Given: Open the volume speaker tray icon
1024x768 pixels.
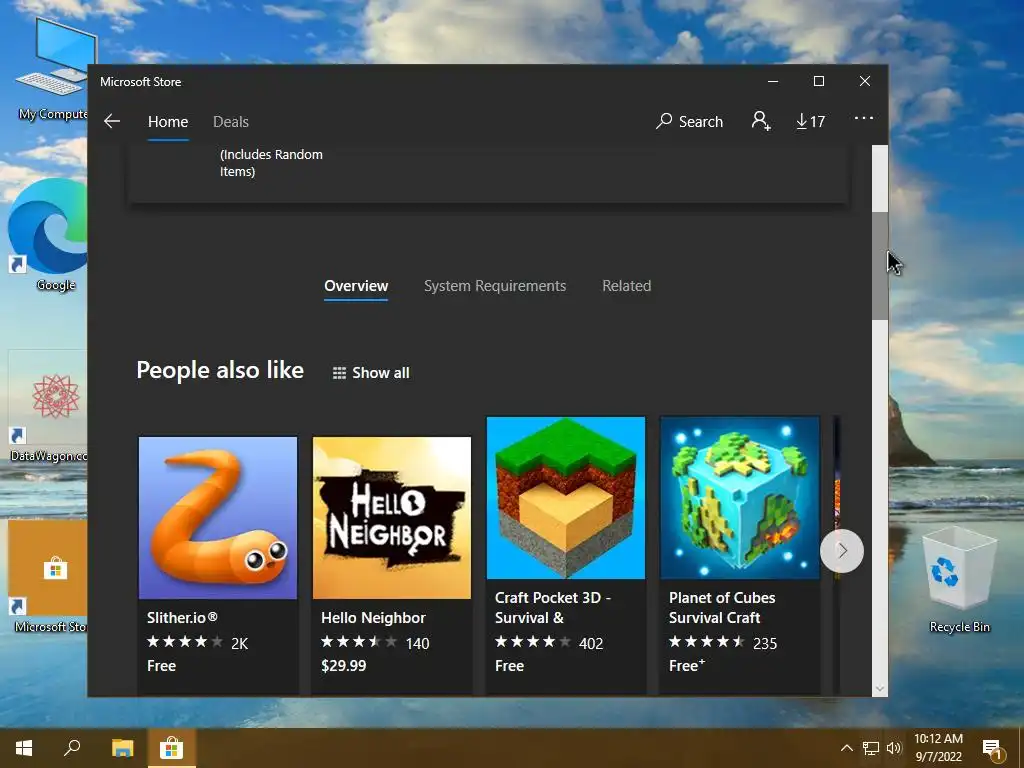Looking at the screenshot, I should pos(894,748).
